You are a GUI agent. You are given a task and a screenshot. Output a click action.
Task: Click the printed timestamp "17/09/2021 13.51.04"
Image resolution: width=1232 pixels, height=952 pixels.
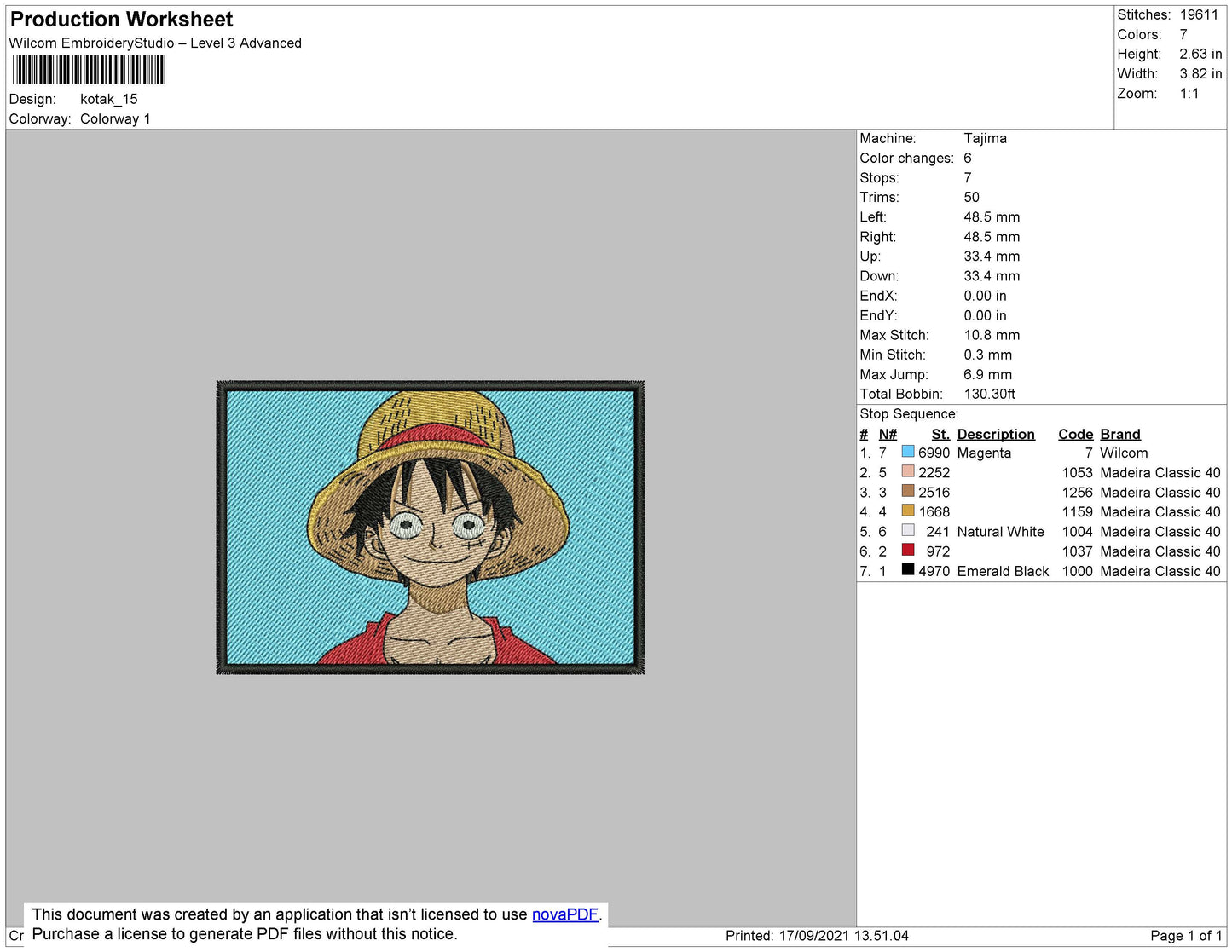click(x=843, y=935)
